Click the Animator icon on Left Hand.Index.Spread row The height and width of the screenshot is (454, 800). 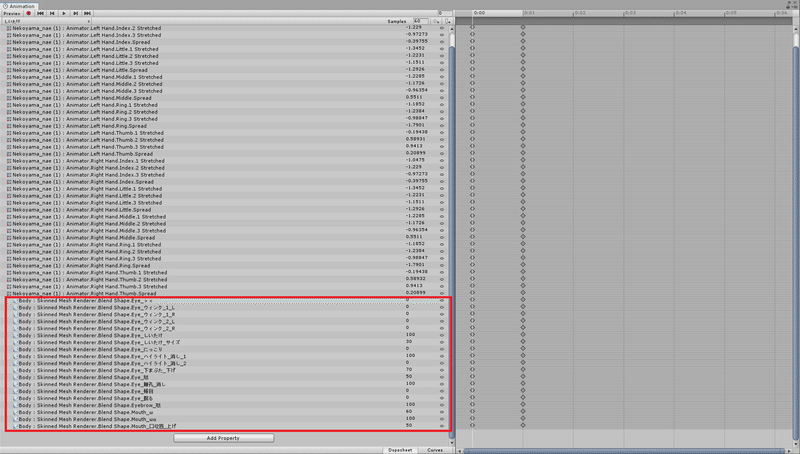tap(9, 42)
